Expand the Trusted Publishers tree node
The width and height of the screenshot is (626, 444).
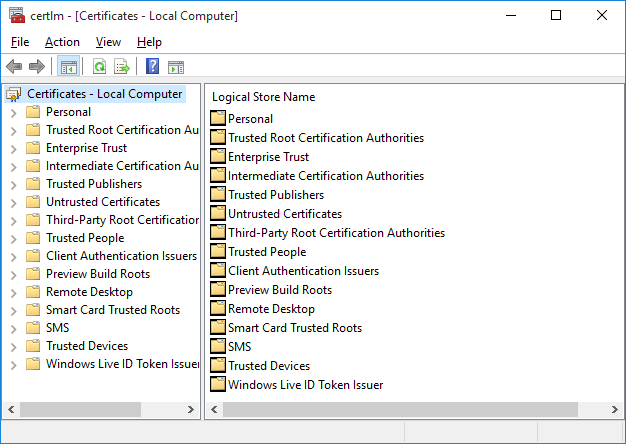13,184
